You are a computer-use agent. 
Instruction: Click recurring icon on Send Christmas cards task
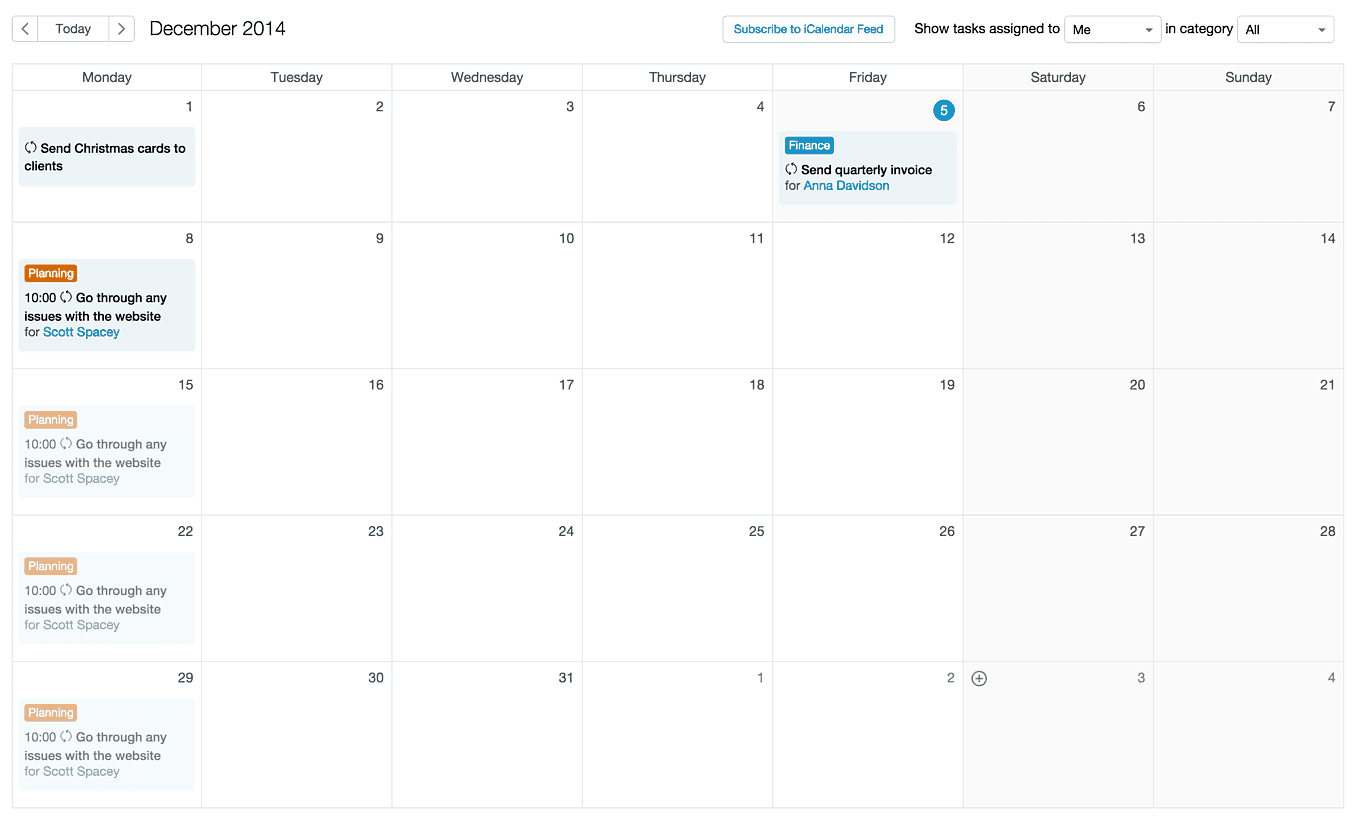[31, 148]
